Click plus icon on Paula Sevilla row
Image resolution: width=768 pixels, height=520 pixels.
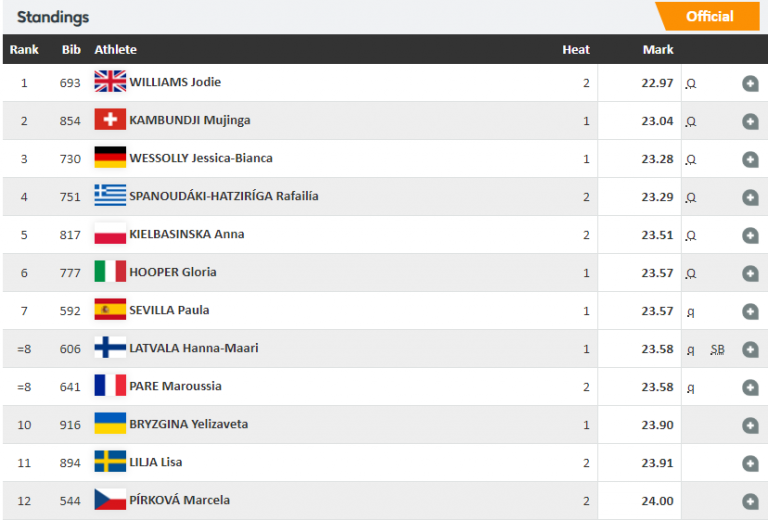750,312
